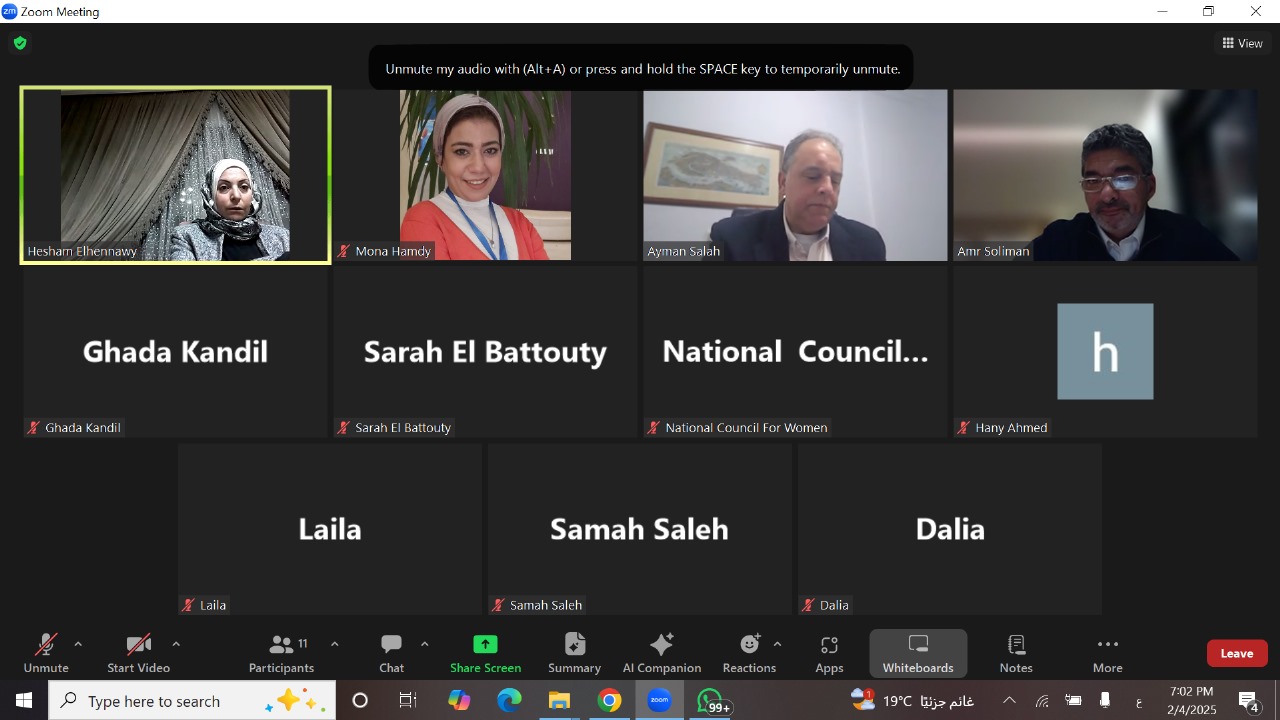Expand video options arrow beside Start Video
Viewport: 1280px width, 720px height.
coord(176,644)
